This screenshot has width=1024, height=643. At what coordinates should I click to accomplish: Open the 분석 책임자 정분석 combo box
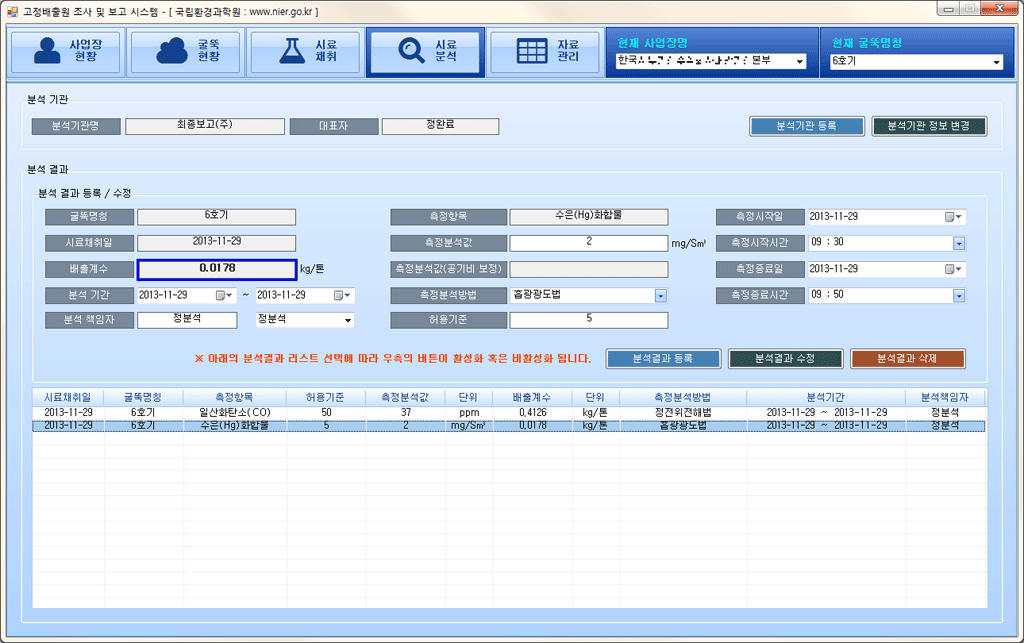[347, 320]
